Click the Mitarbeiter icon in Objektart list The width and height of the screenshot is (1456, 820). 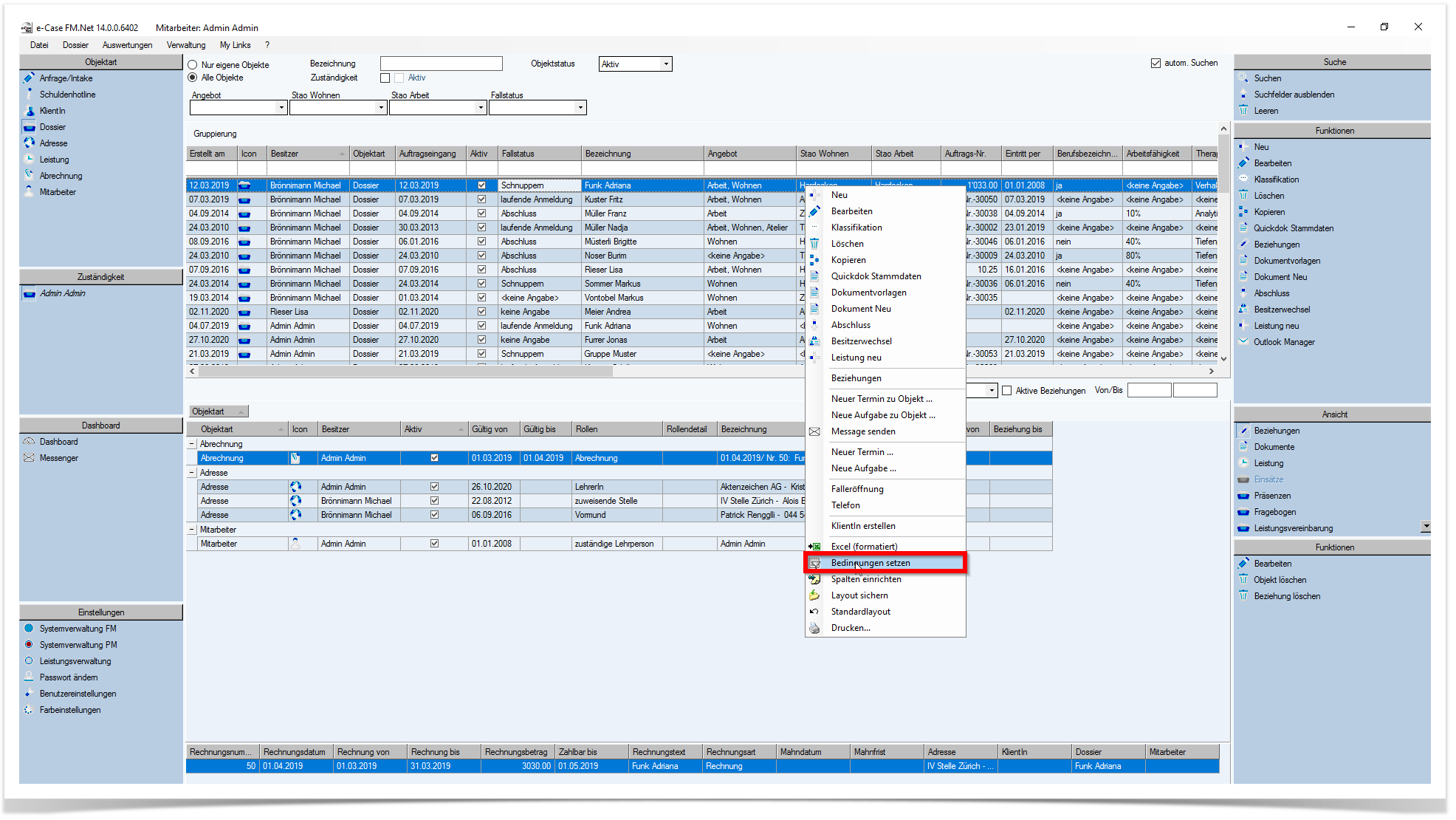click(x=29, y=191)
